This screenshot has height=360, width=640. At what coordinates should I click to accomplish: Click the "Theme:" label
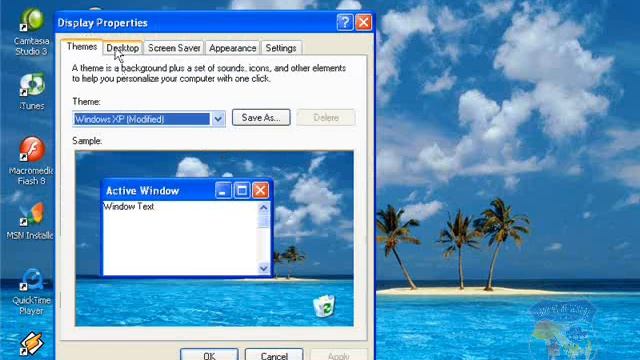point(87,101)
